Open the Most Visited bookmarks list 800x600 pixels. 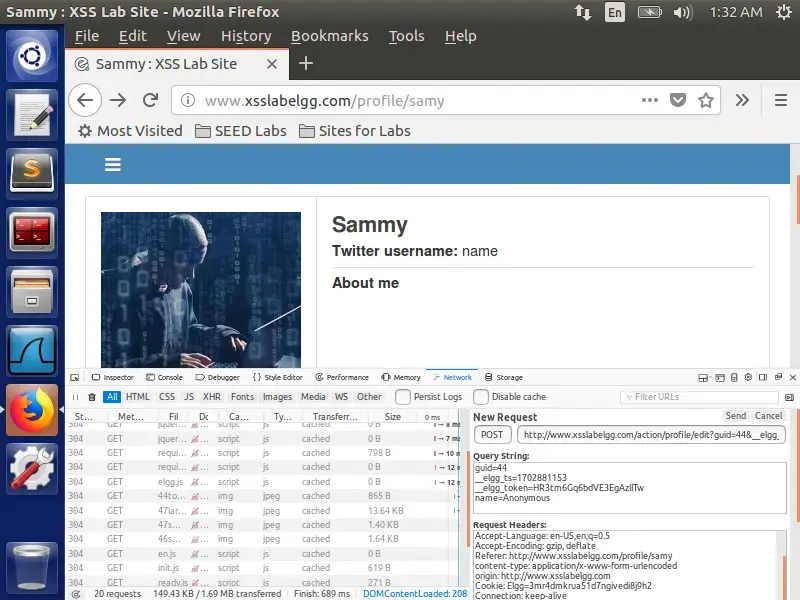[130, 131]
